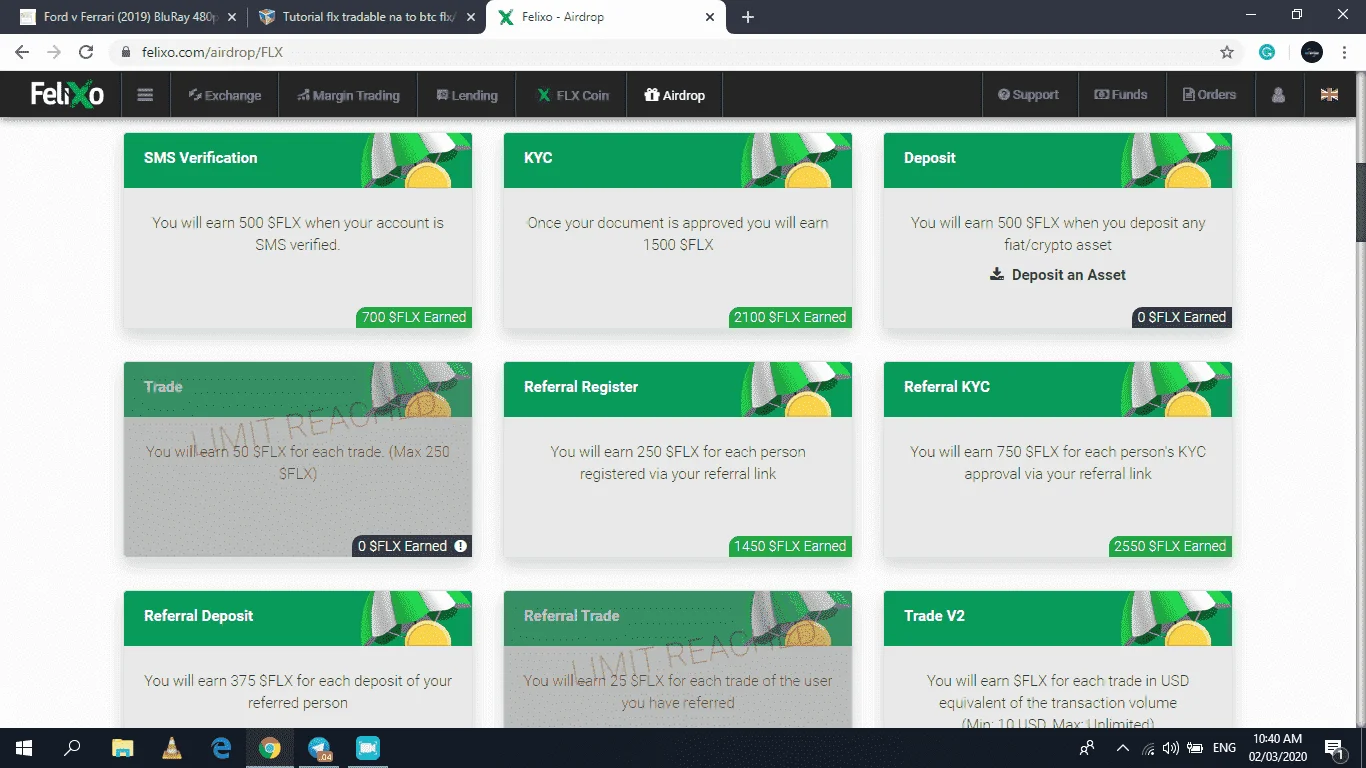Go back using browser back arrow
The height and width of the screenshot is (768, 1366).
tap(22, 52)
